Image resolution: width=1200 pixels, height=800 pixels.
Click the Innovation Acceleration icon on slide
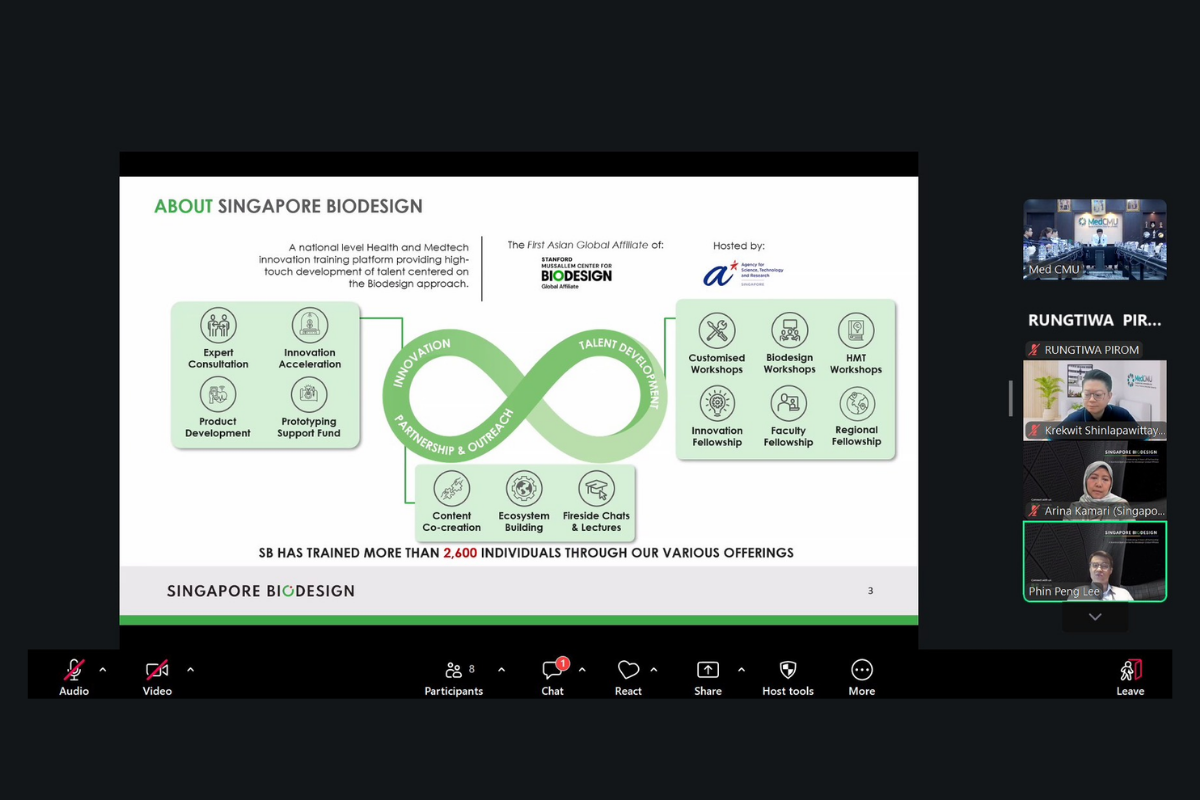310,325
